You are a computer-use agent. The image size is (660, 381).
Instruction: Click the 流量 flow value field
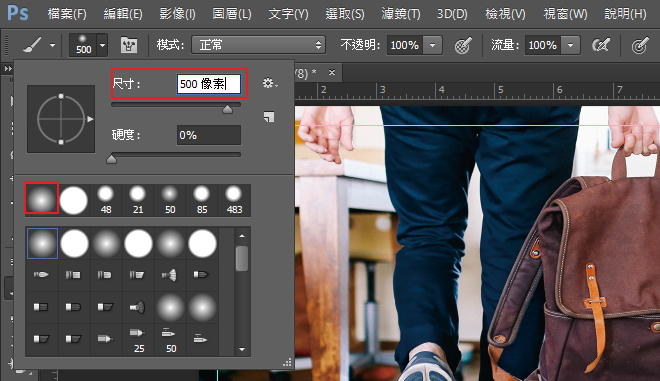coord(543,45)
